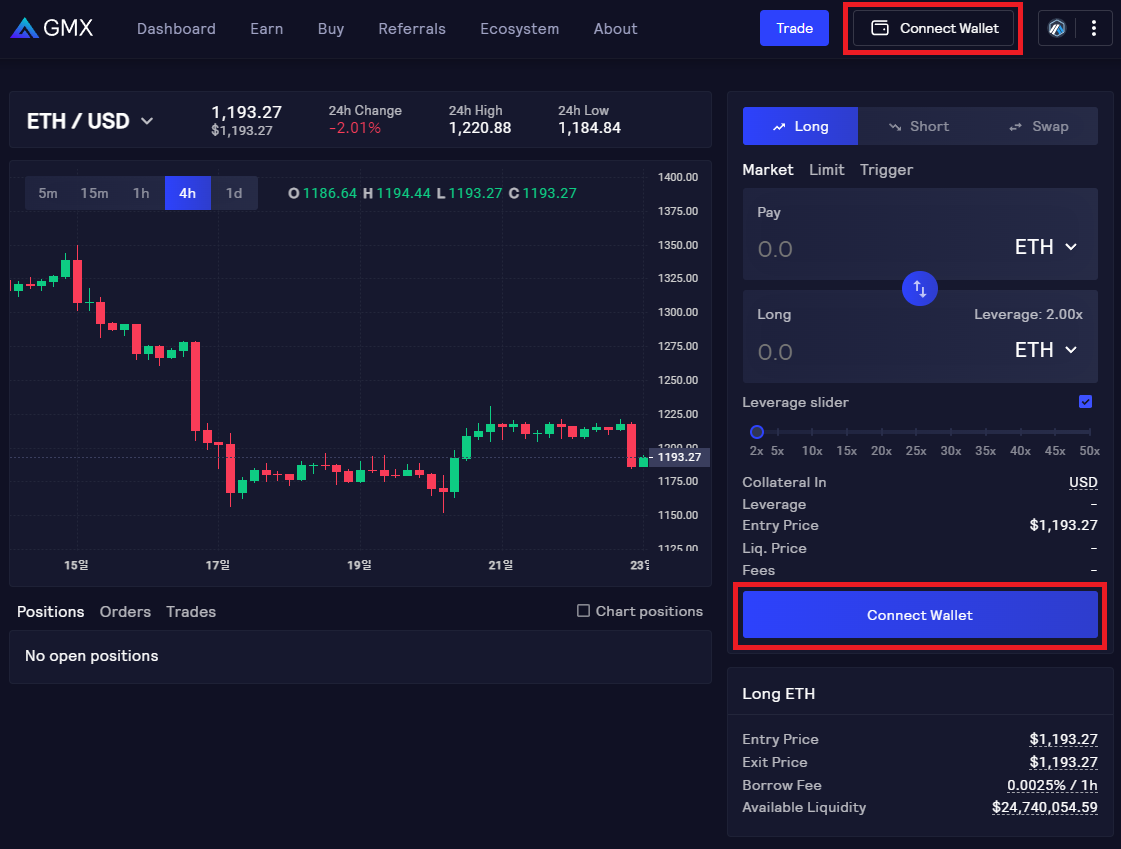The image size is (1121, 849).
Task: Open the Buy menu item
Action: tap(331, 29)
